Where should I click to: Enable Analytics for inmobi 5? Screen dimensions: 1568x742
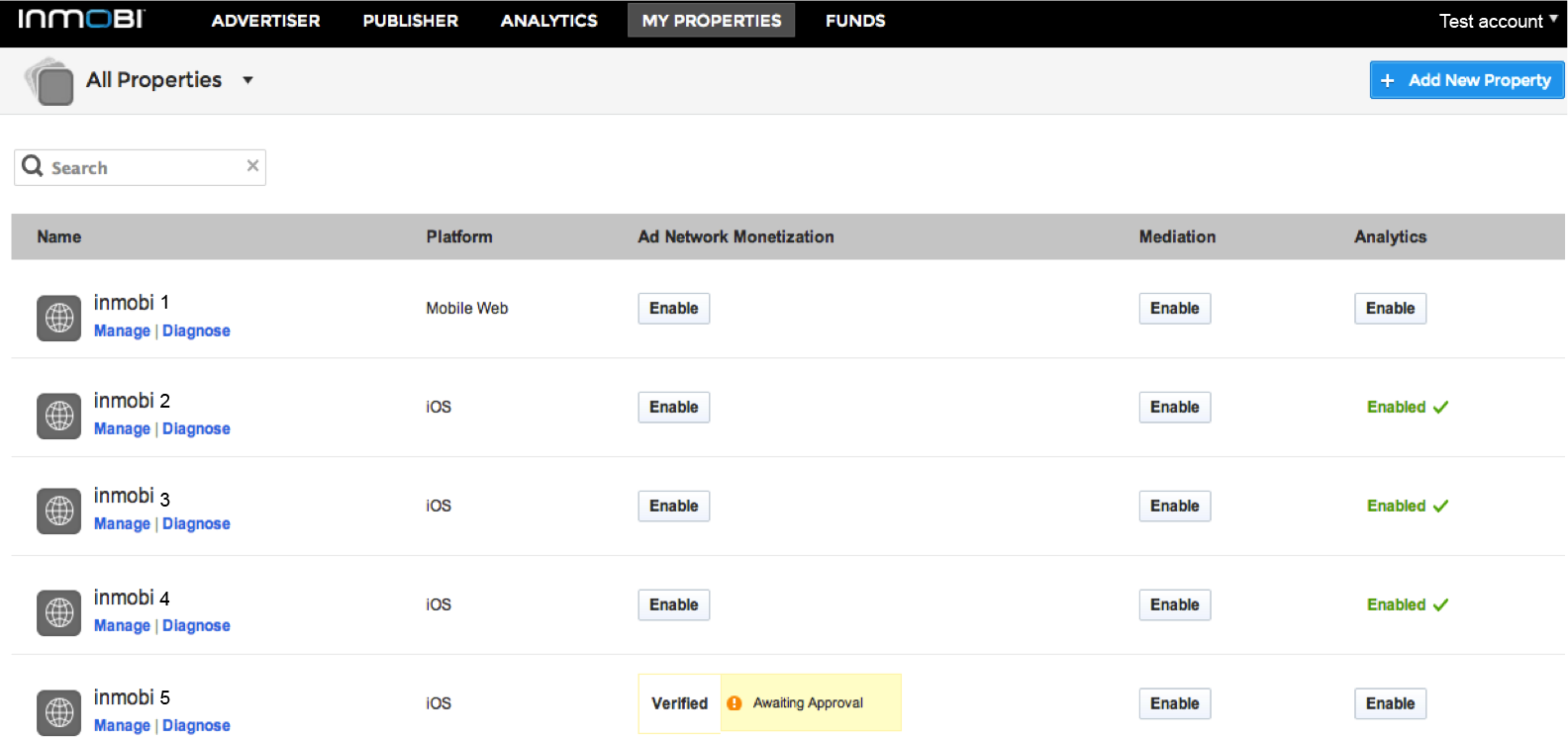tap(1390, 704)
